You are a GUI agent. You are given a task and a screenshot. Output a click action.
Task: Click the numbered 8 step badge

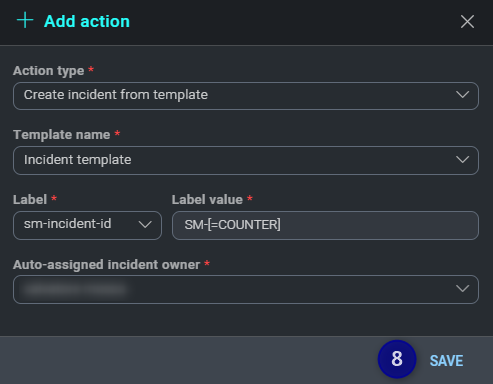coord(397,359)
